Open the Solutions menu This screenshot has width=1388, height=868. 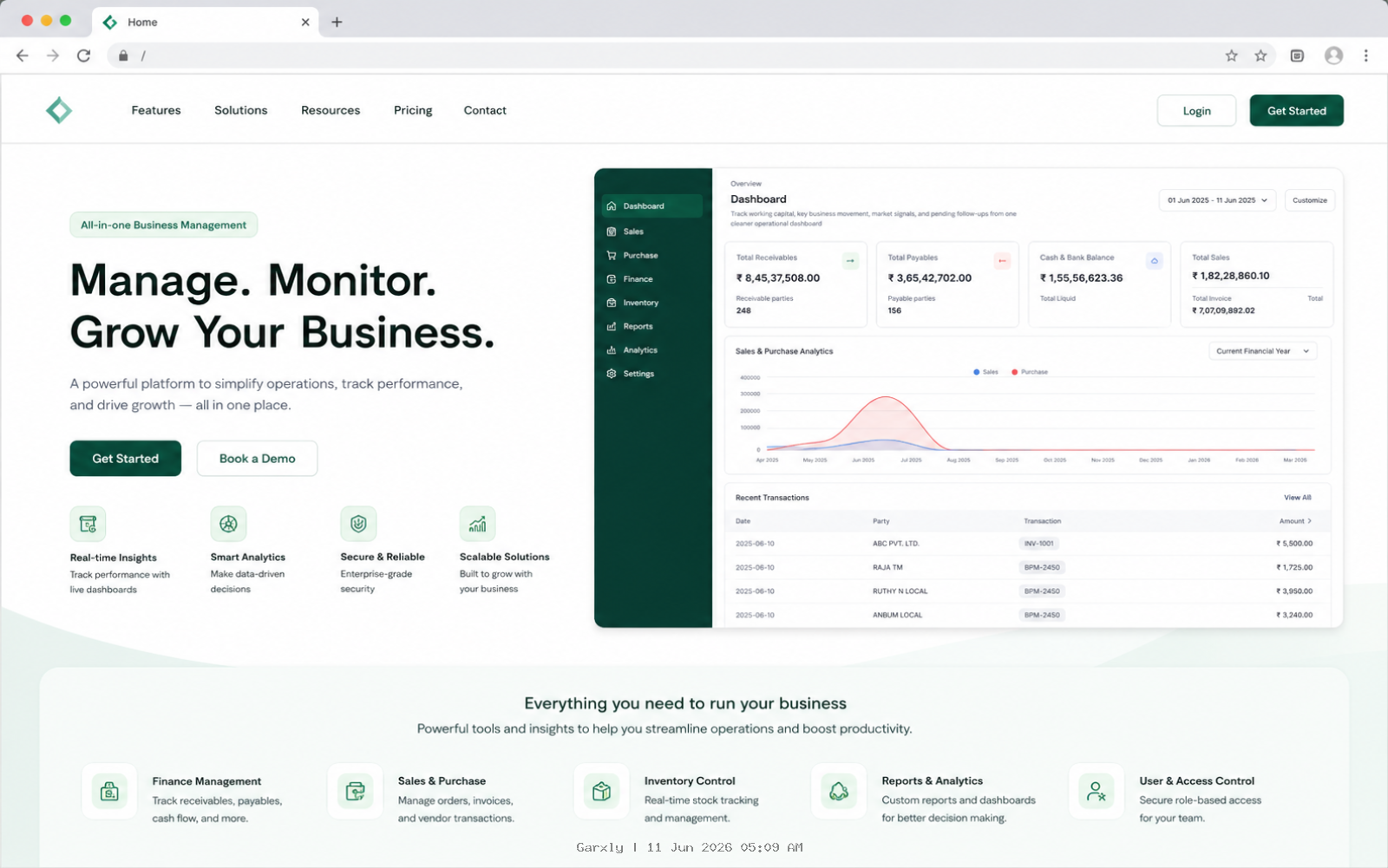[241, 110]
